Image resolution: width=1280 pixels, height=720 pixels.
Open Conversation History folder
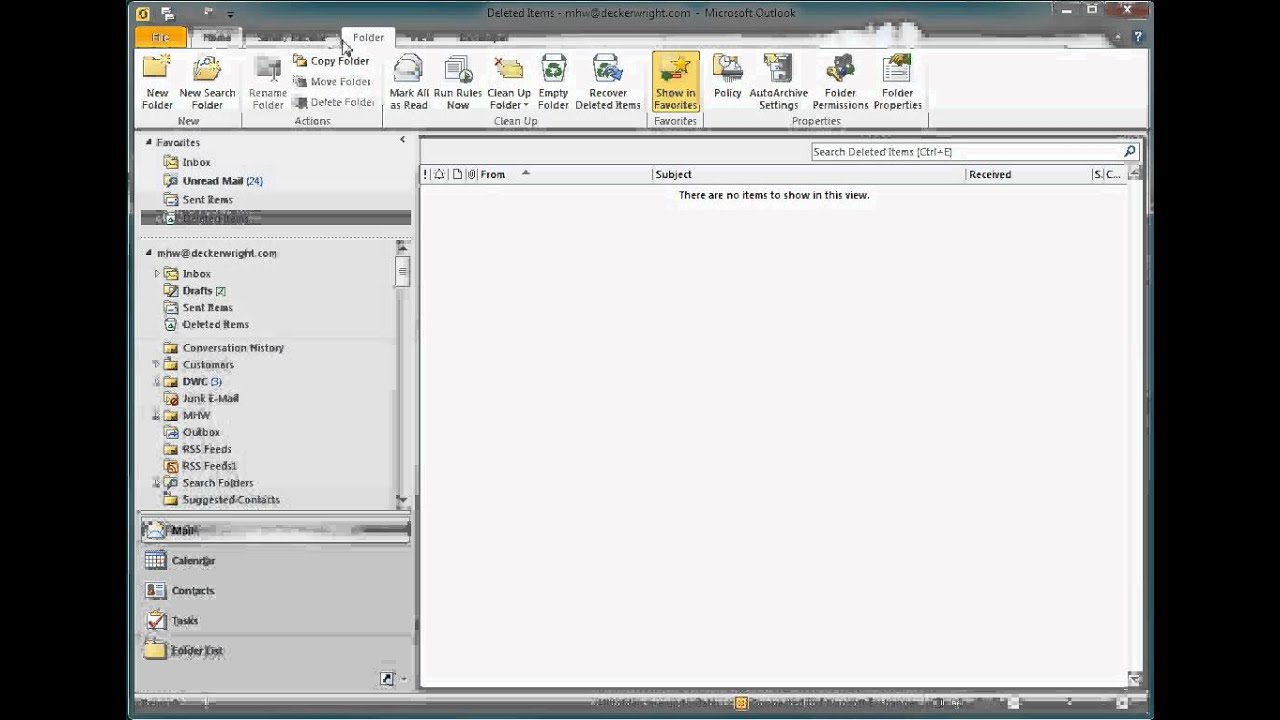point(233,348)
